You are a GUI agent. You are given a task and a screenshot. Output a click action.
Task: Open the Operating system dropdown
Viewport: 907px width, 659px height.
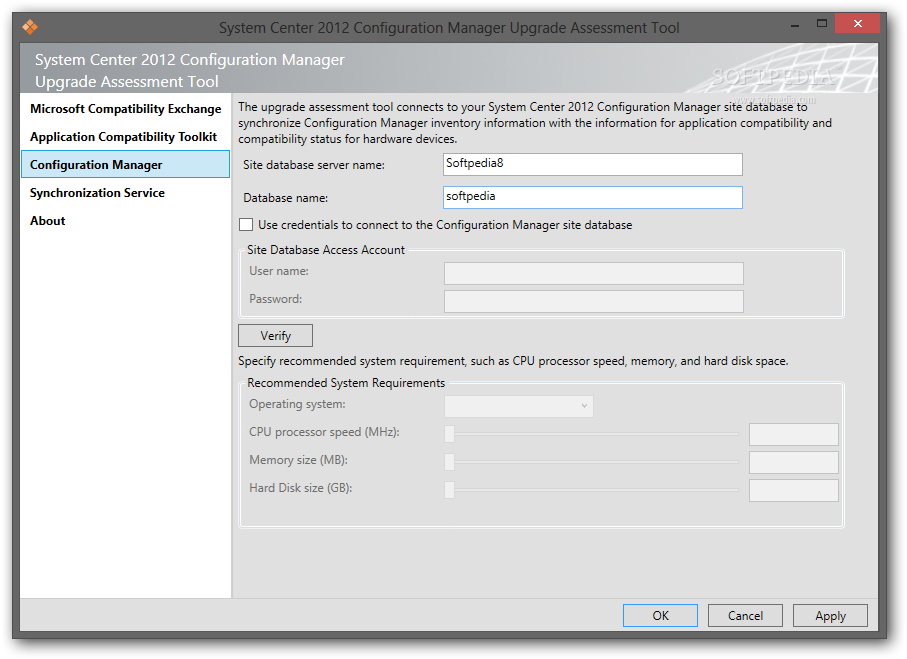pos(519,405)
